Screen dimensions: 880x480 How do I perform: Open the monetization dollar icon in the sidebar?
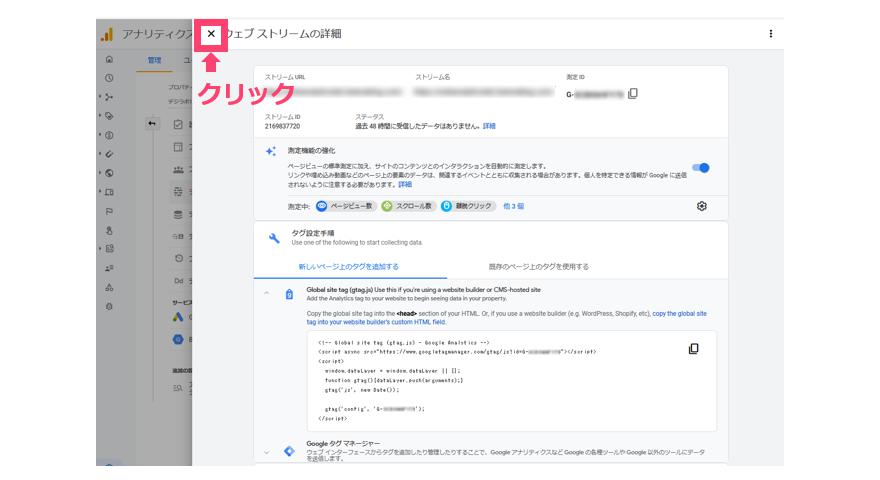click(109, 135)
